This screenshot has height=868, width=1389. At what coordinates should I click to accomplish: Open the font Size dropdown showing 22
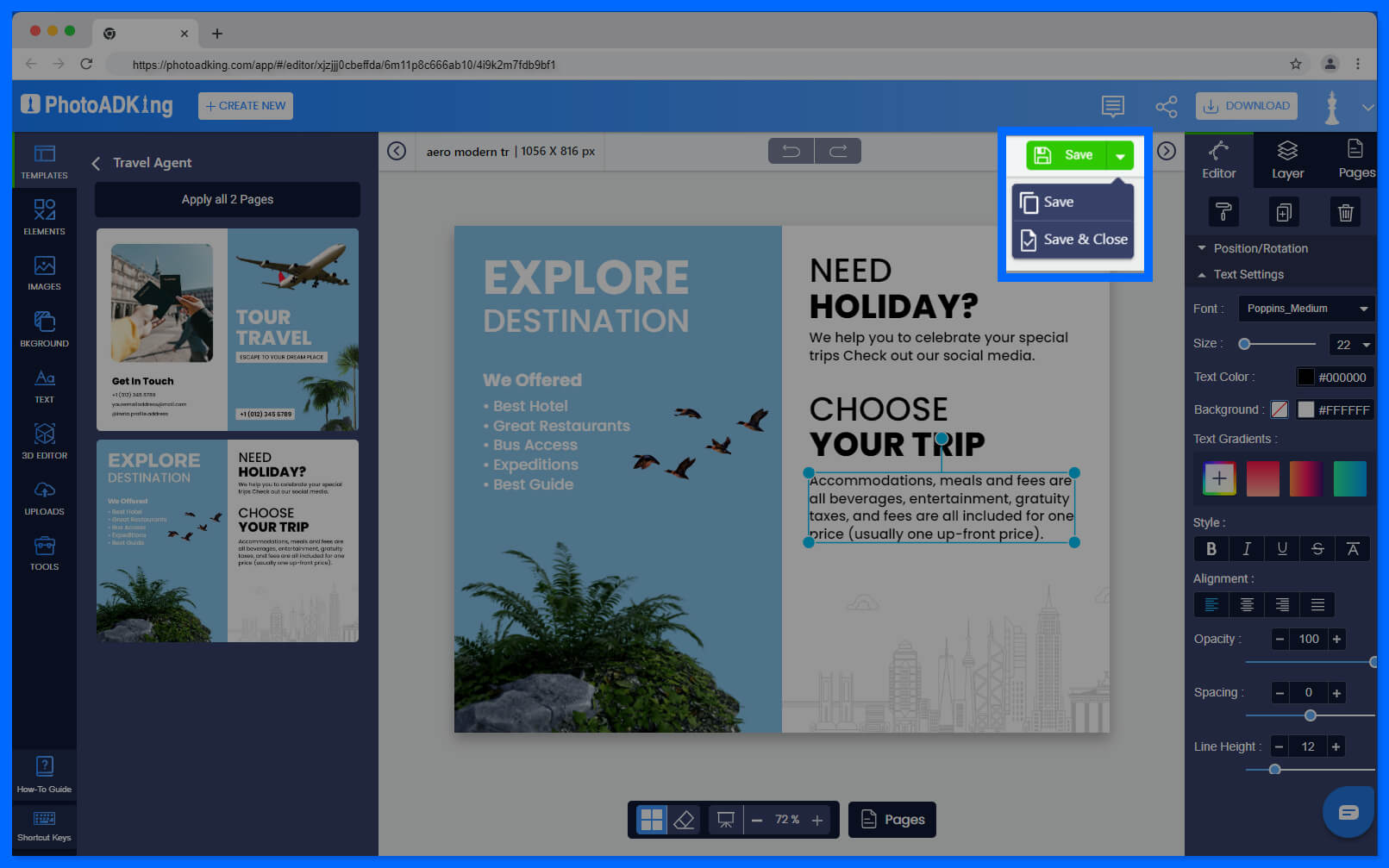1351,344
